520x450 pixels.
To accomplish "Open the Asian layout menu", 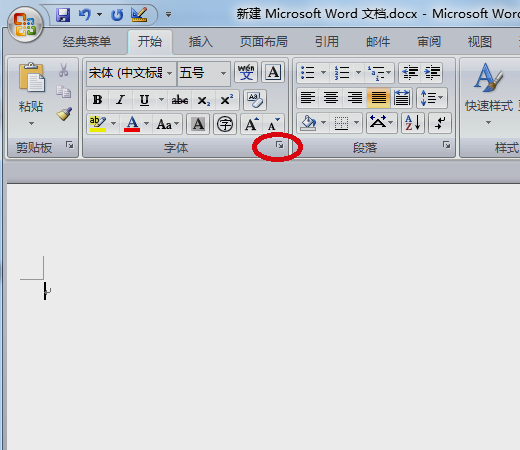I will point(381,123).
